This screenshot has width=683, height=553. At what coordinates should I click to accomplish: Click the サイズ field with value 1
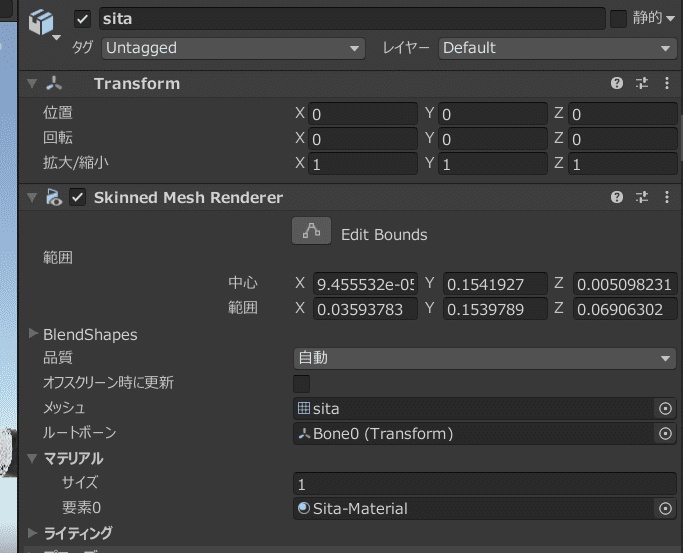click(x=485, y=484)
